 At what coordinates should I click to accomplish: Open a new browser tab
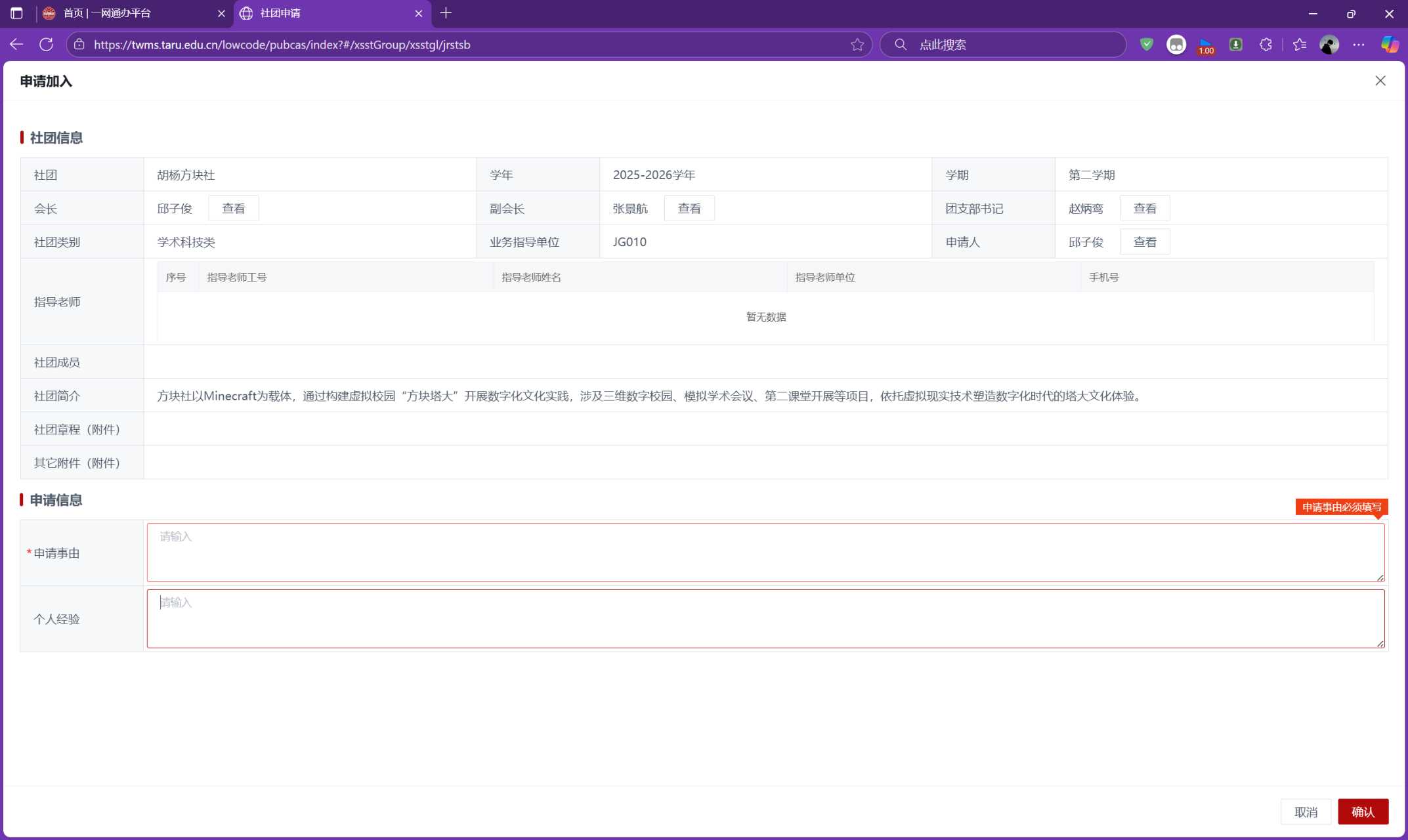click(446, 13)
